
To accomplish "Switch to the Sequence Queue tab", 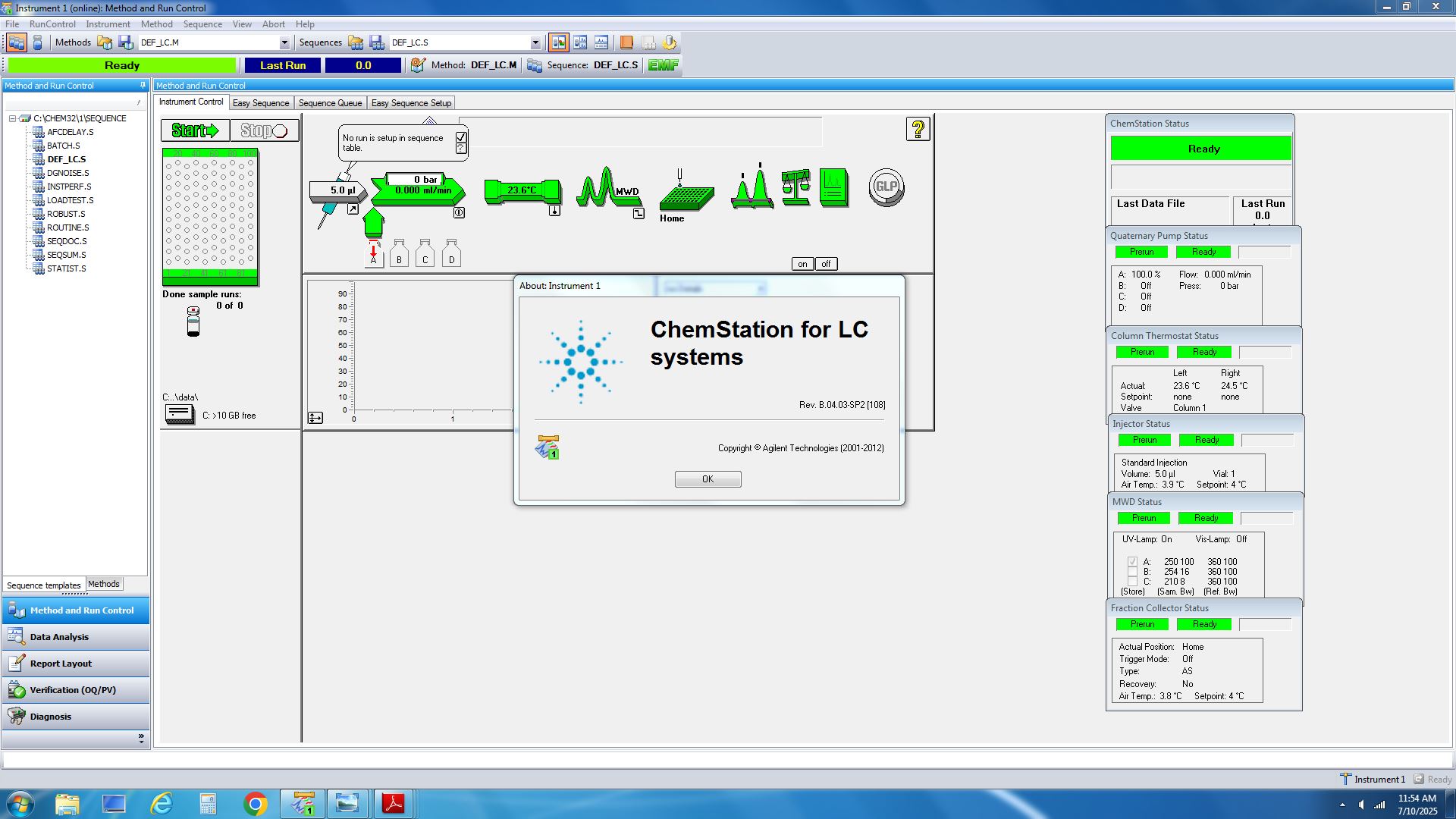I will pos(330,103).
